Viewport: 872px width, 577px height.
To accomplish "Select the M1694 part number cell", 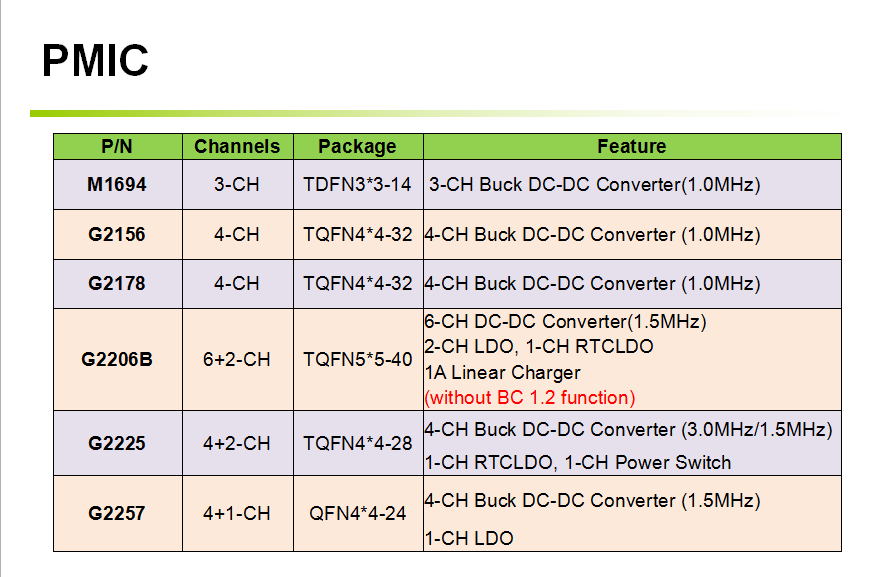I will [117, 185].
